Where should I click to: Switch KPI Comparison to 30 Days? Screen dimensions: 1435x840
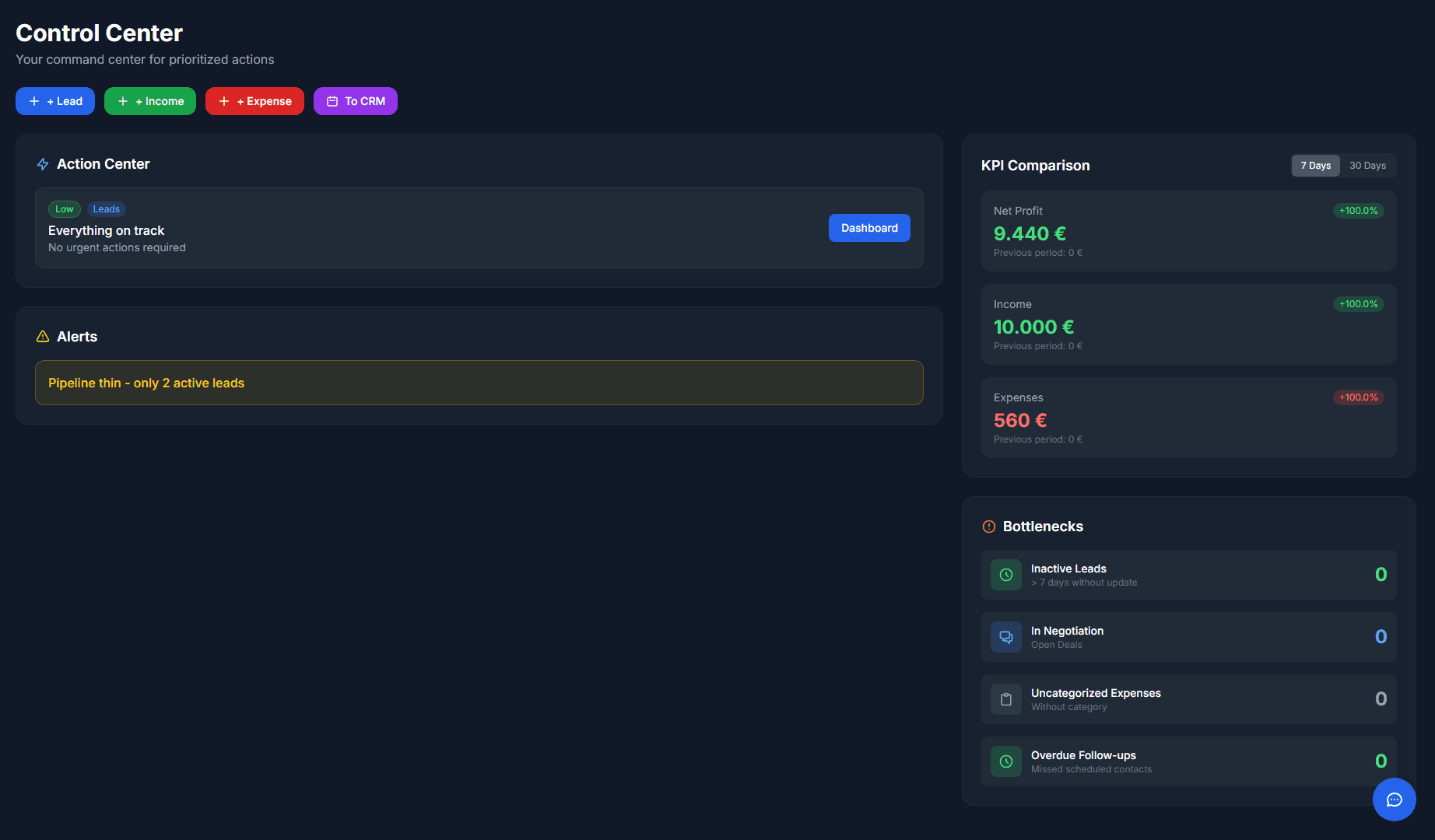coord(1368,165)
